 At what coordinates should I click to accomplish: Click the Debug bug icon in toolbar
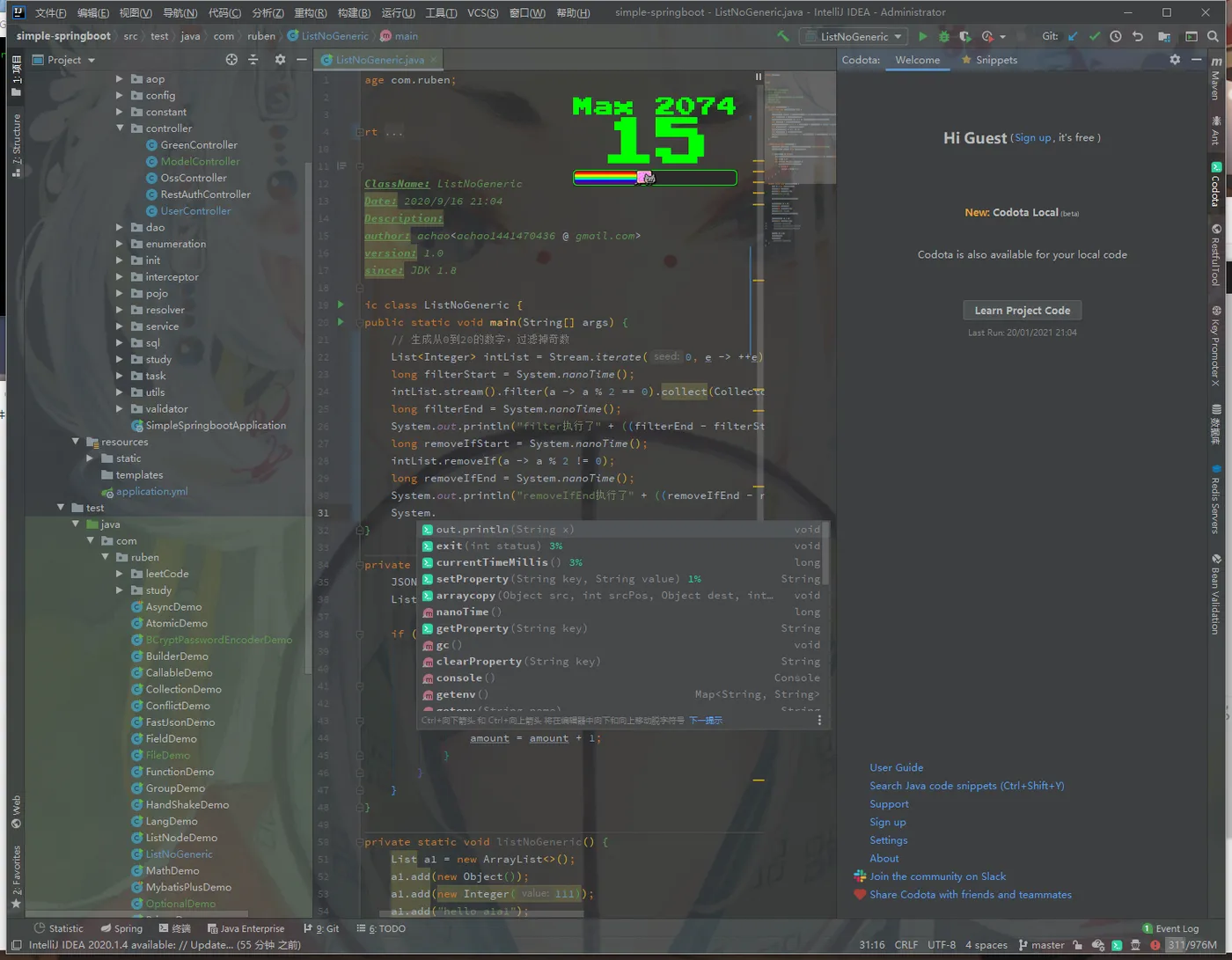pos(943,36)
